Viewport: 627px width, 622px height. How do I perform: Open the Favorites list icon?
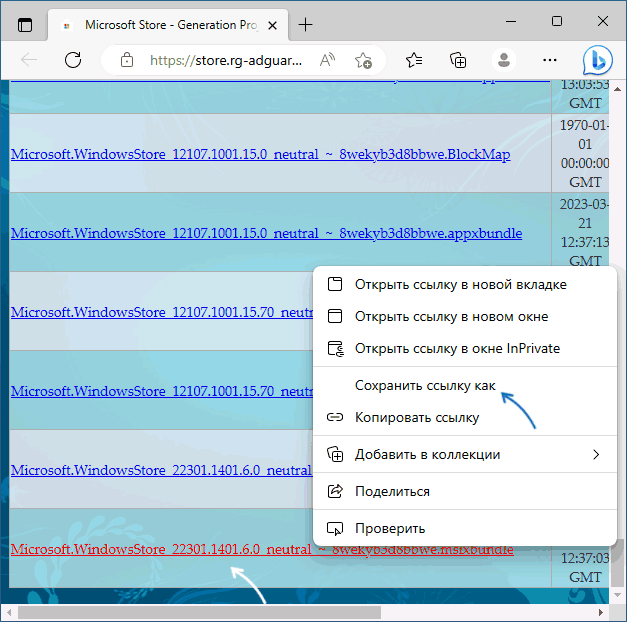point(414,60)
